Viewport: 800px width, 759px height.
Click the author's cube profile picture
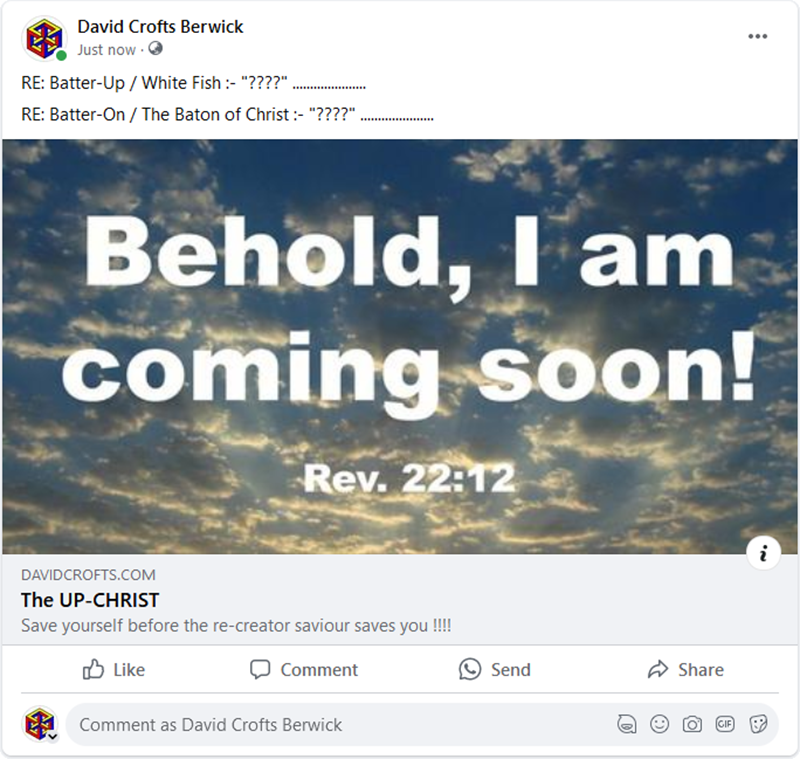click(44, 39)
